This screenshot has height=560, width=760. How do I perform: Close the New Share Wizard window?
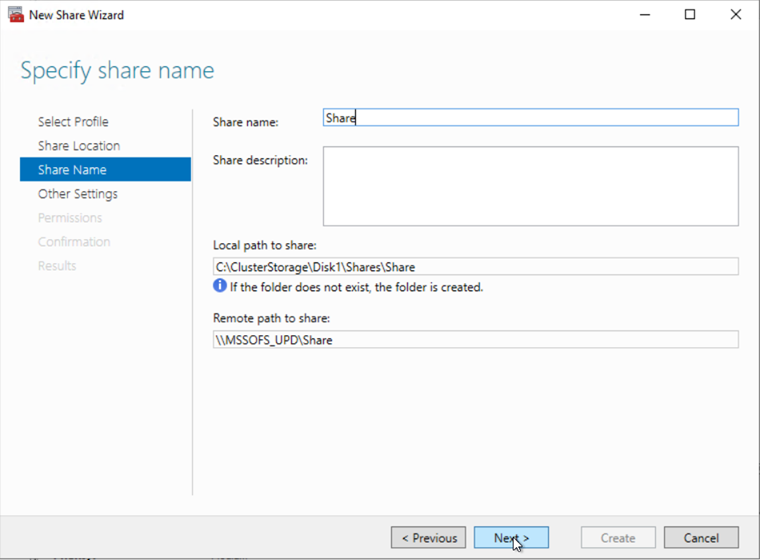[736, 15]
